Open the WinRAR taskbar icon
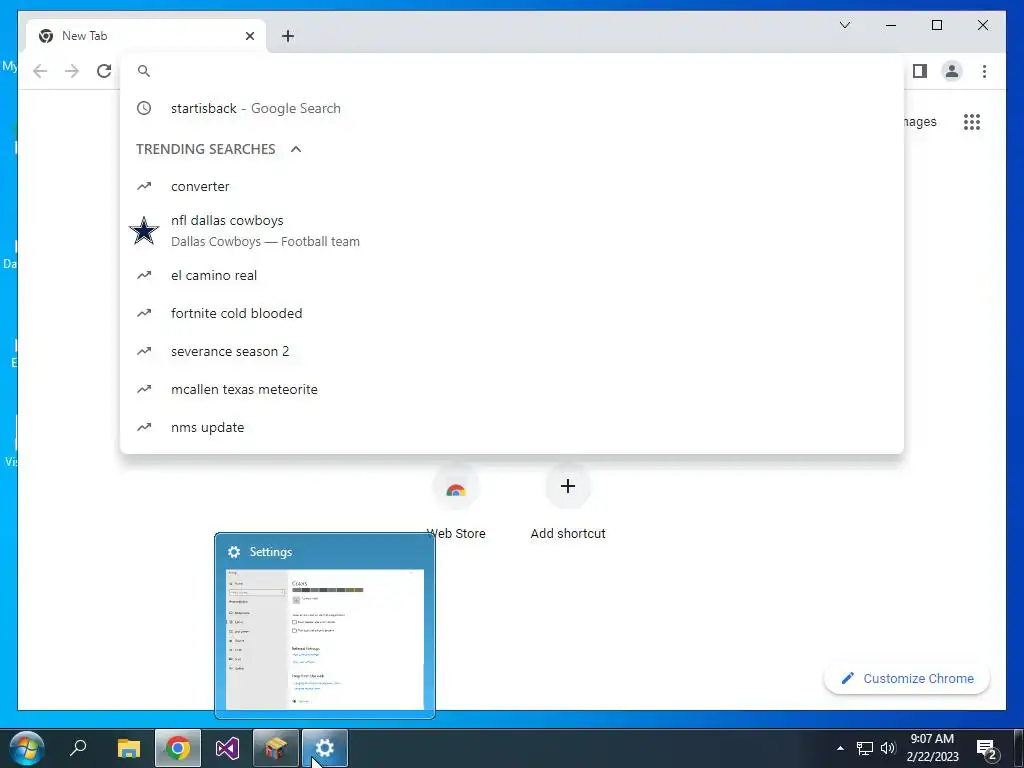 (x=276, y=748)
